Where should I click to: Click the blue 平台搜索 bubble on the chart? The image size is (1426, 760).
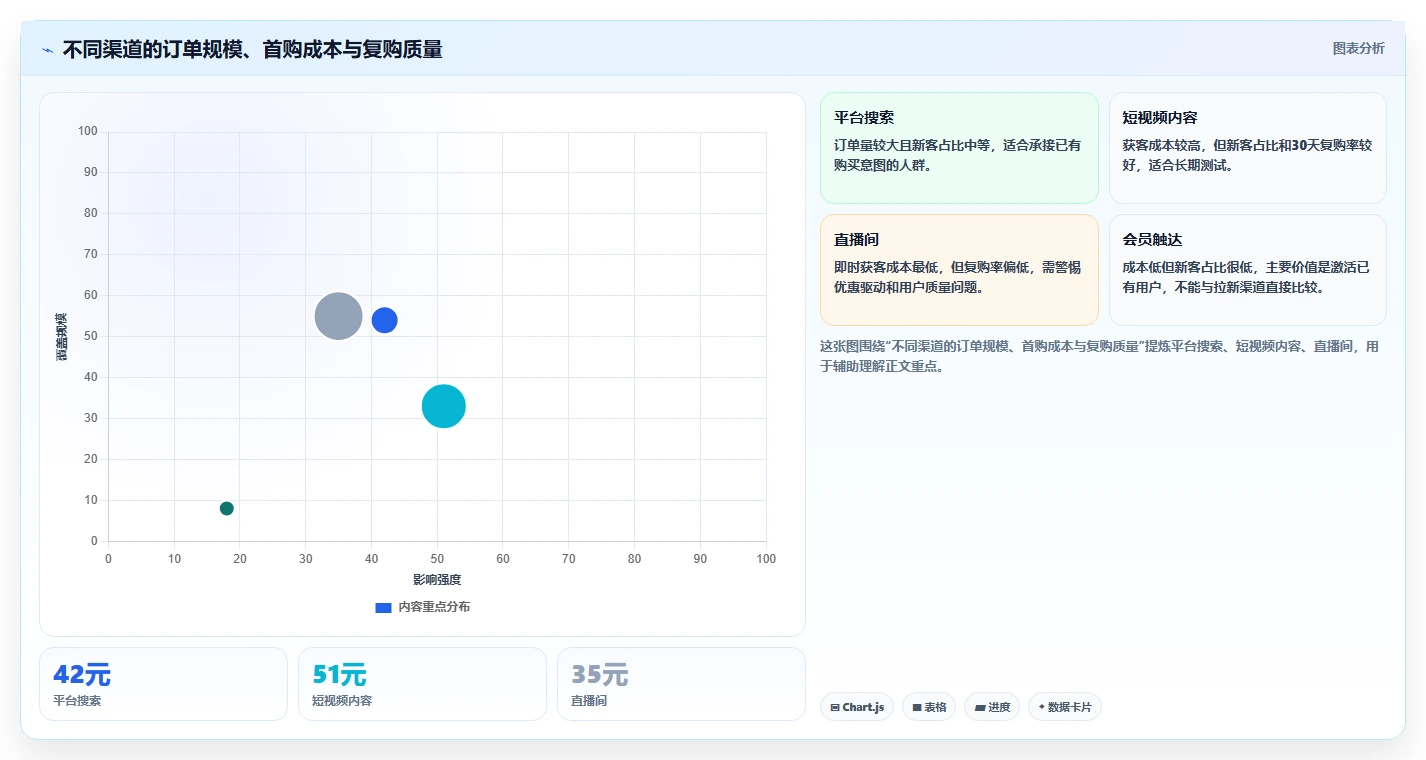click(385, 320)
